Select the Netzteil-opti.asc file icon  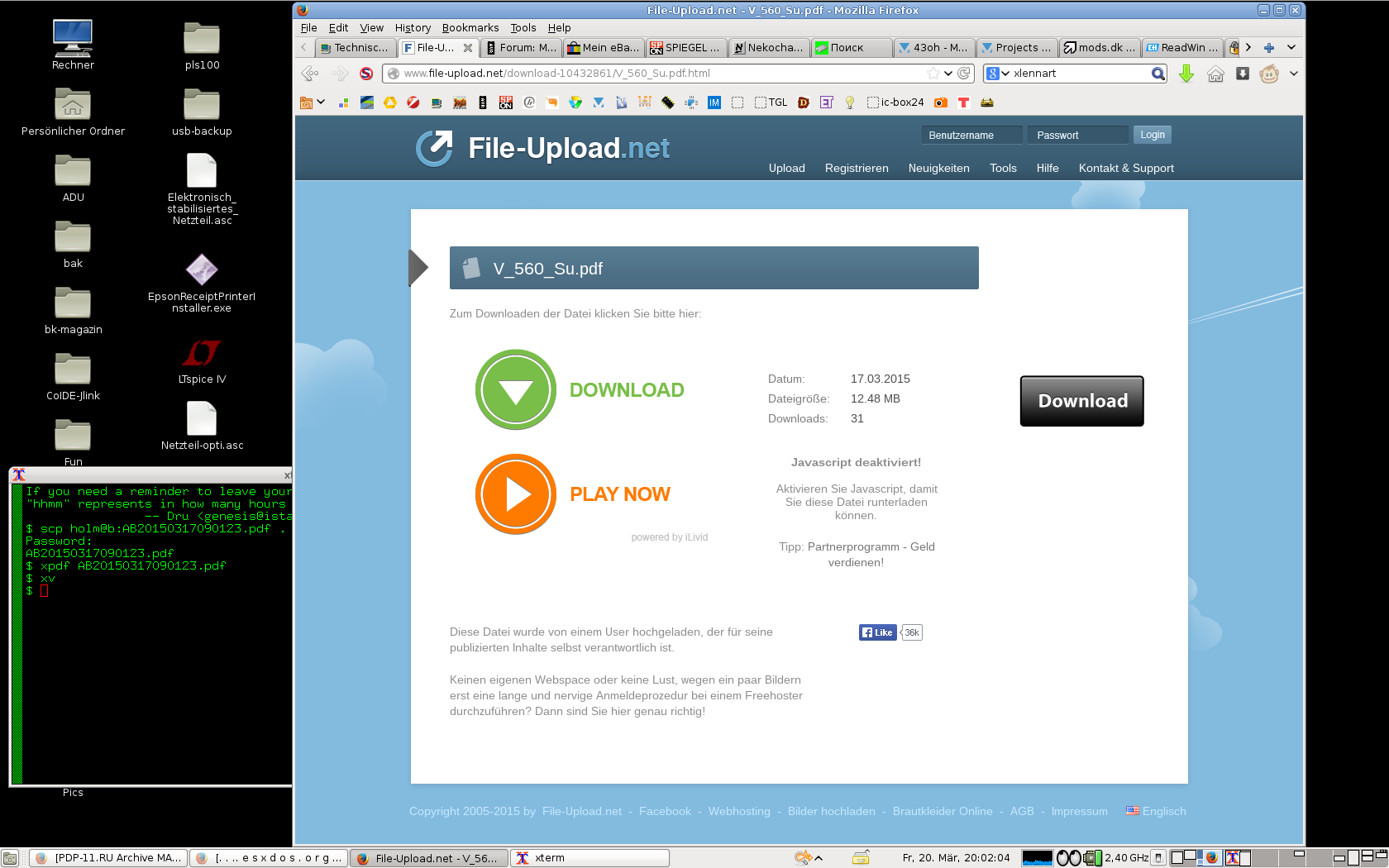coord(202,426)
